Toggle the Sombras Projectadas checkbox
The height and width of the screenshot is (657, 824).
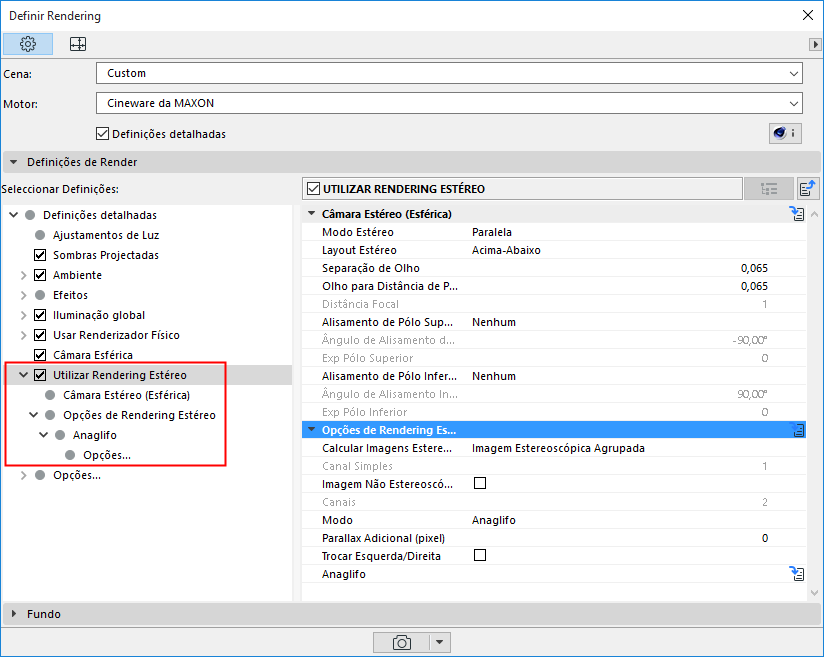pos(40,255)
